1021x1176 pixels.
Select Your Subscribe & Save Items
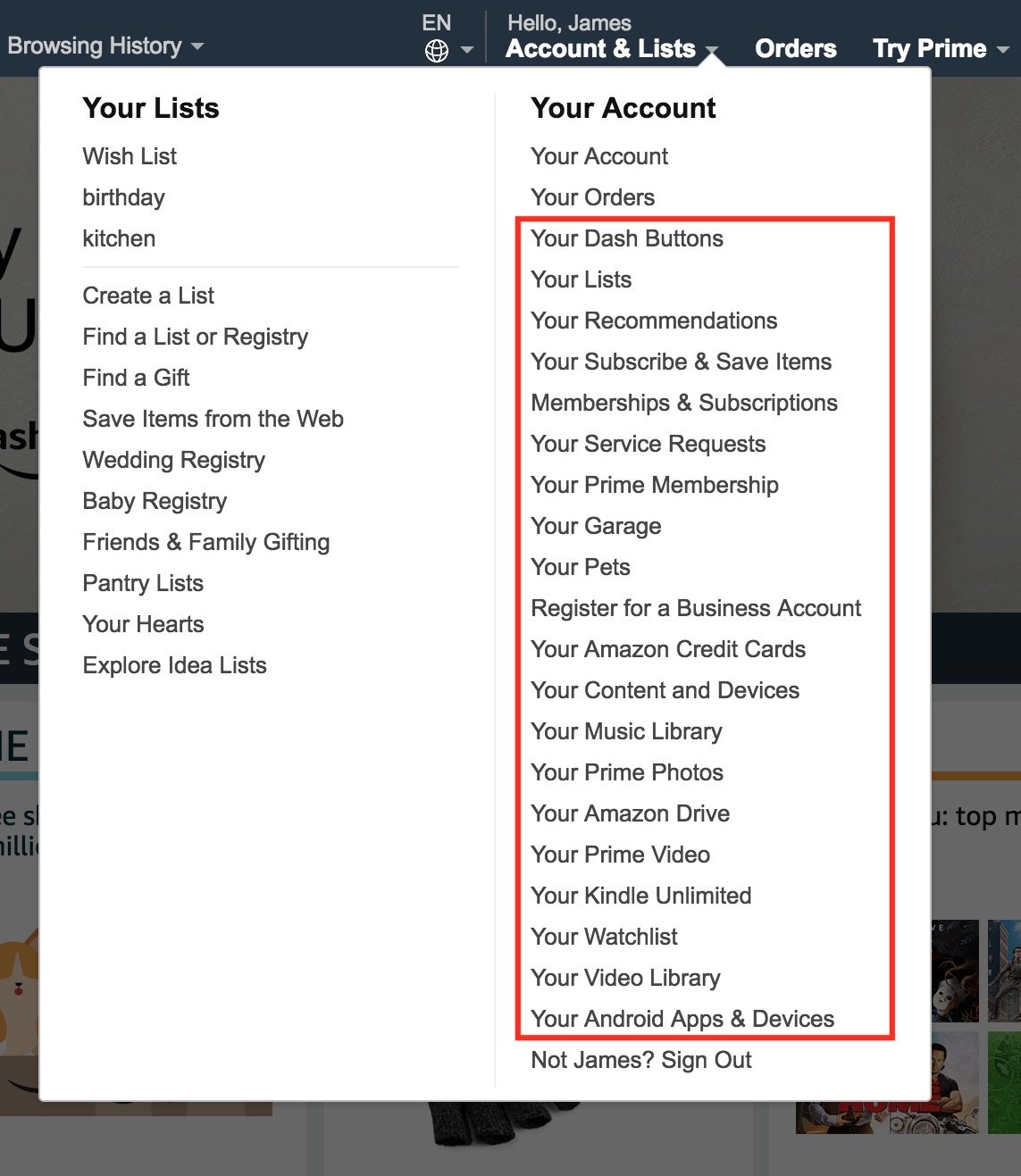click(x=681, y=362)
